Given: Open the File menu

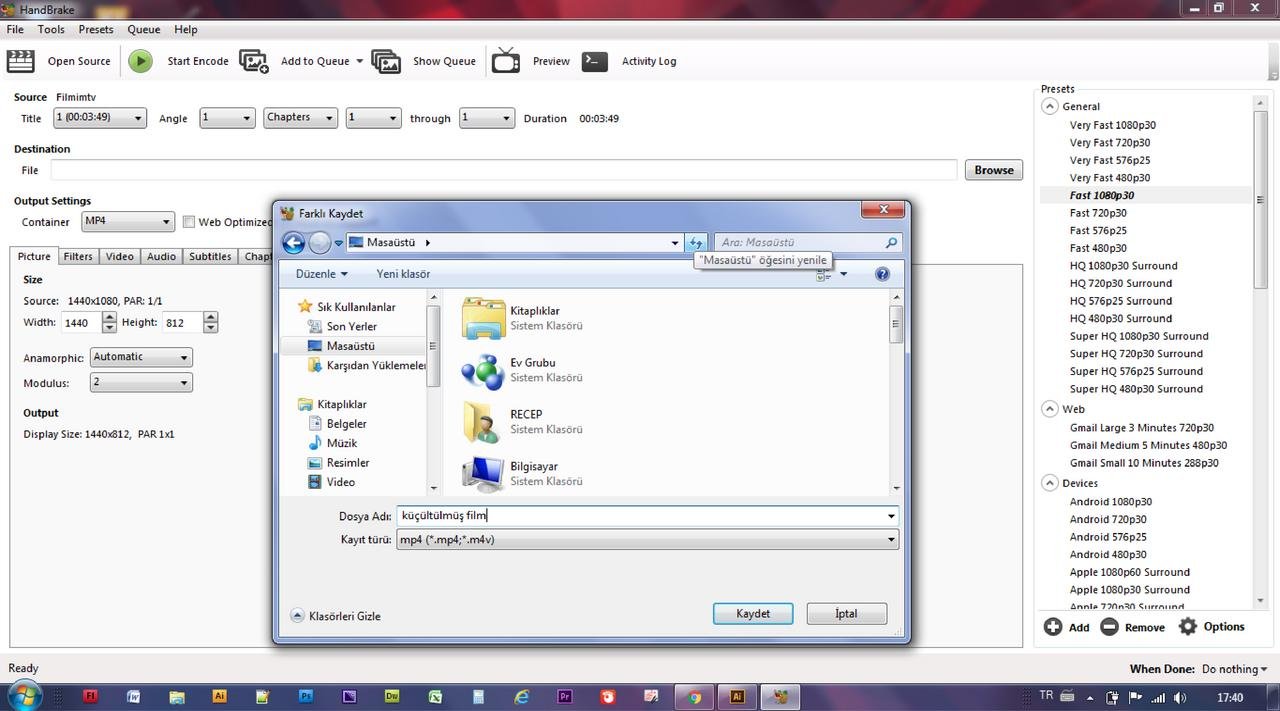Looking at the screenshot, I should pos(15,29).
